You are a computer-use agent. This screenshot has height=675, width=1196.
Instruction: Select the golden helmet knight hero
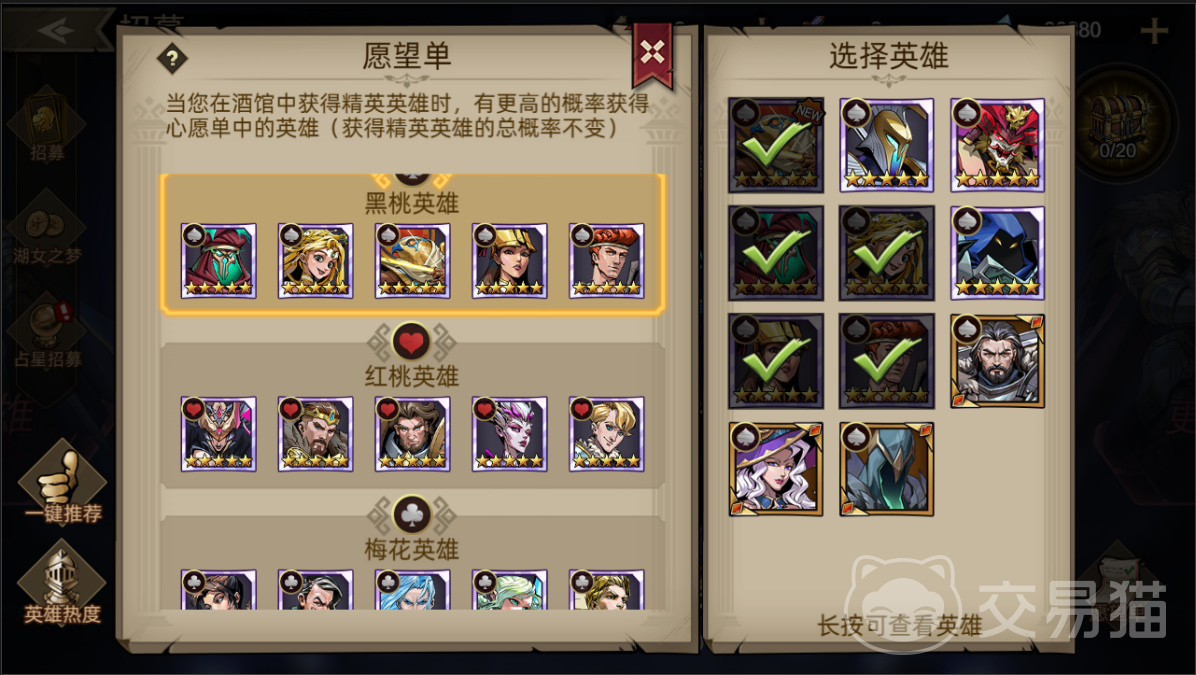[x=886, y=145]
